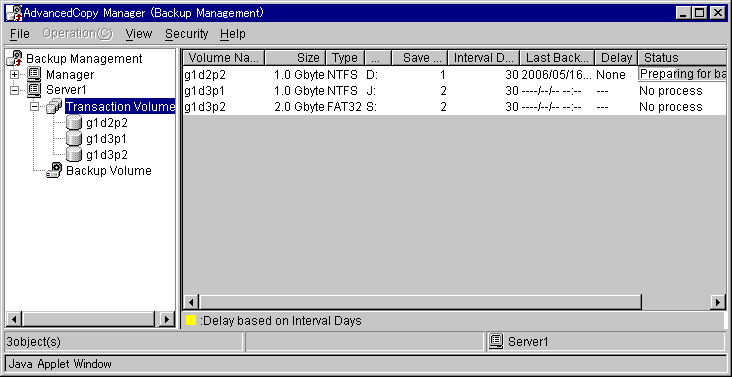732x377 pixels.
Task: Open the Help menu
Action: tap(233, 34)
